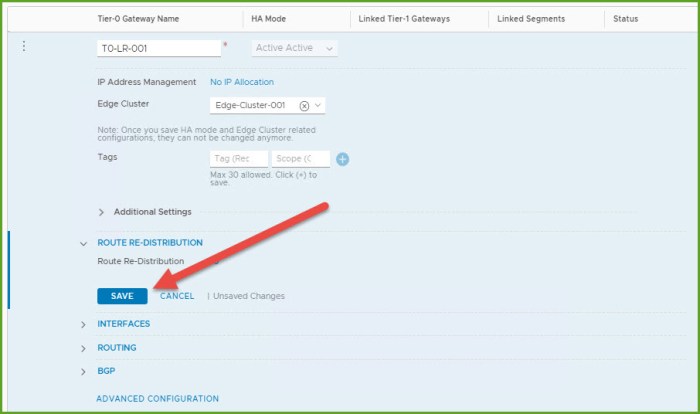700x414 pixels.
Task: Open the three-dot actions menu for T0-LR-001
Action: point(24,47)
